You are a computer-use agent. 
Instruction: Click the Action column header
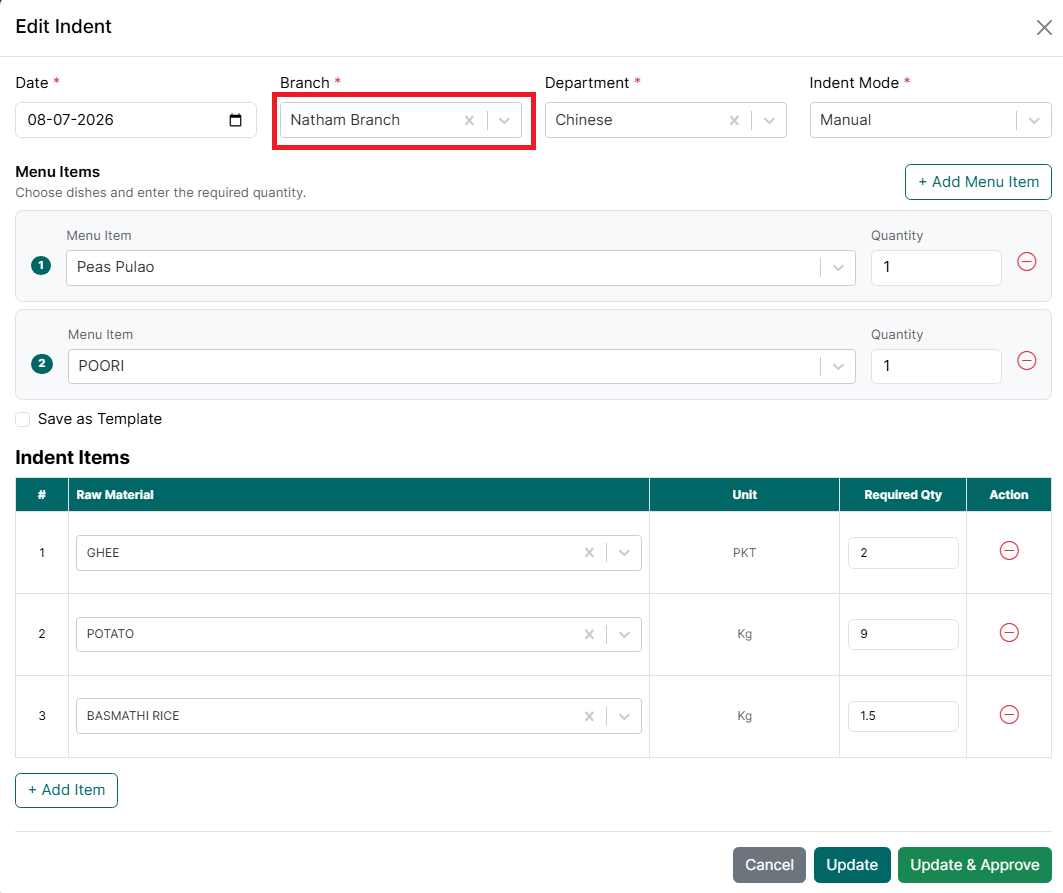pyautogui.click(x=1009, y=495)
